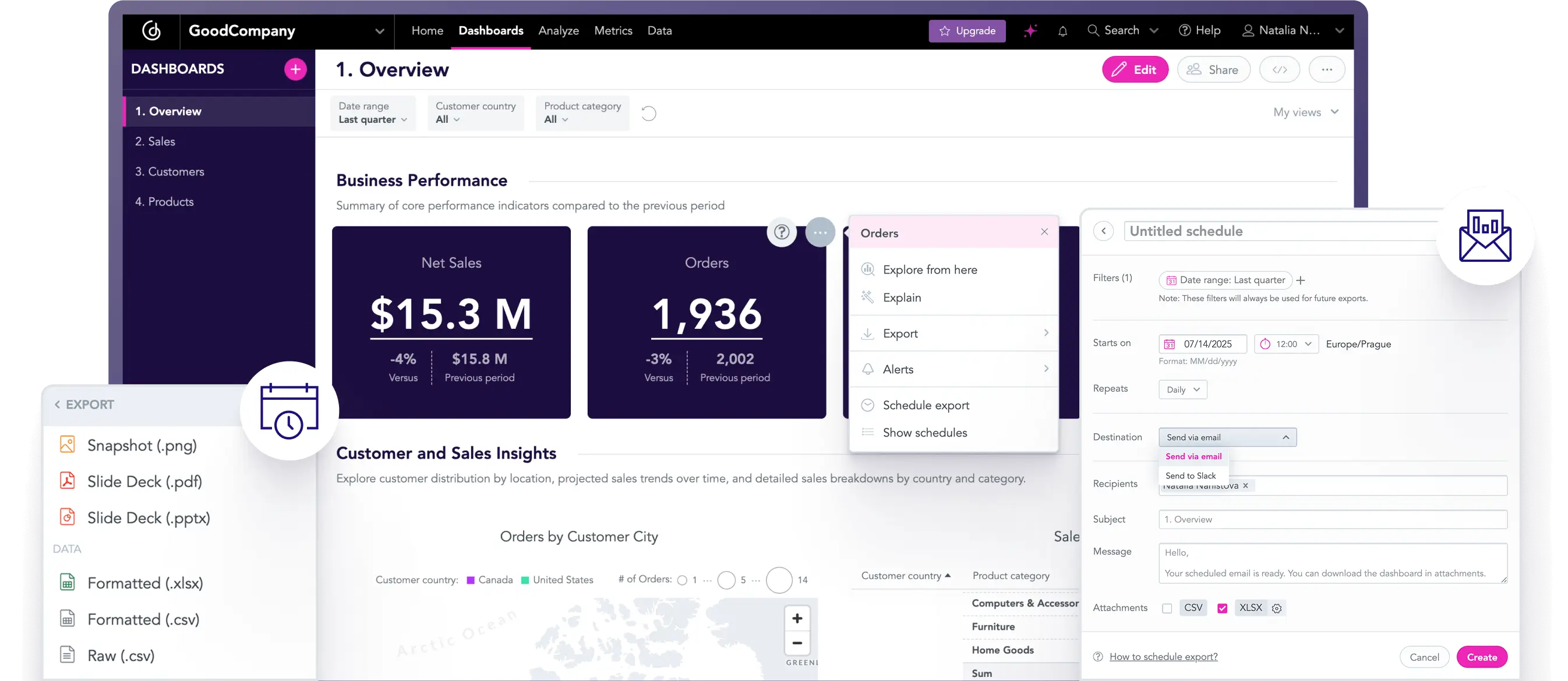
Task: Select Schedule export
Action: tap(953, 405)
